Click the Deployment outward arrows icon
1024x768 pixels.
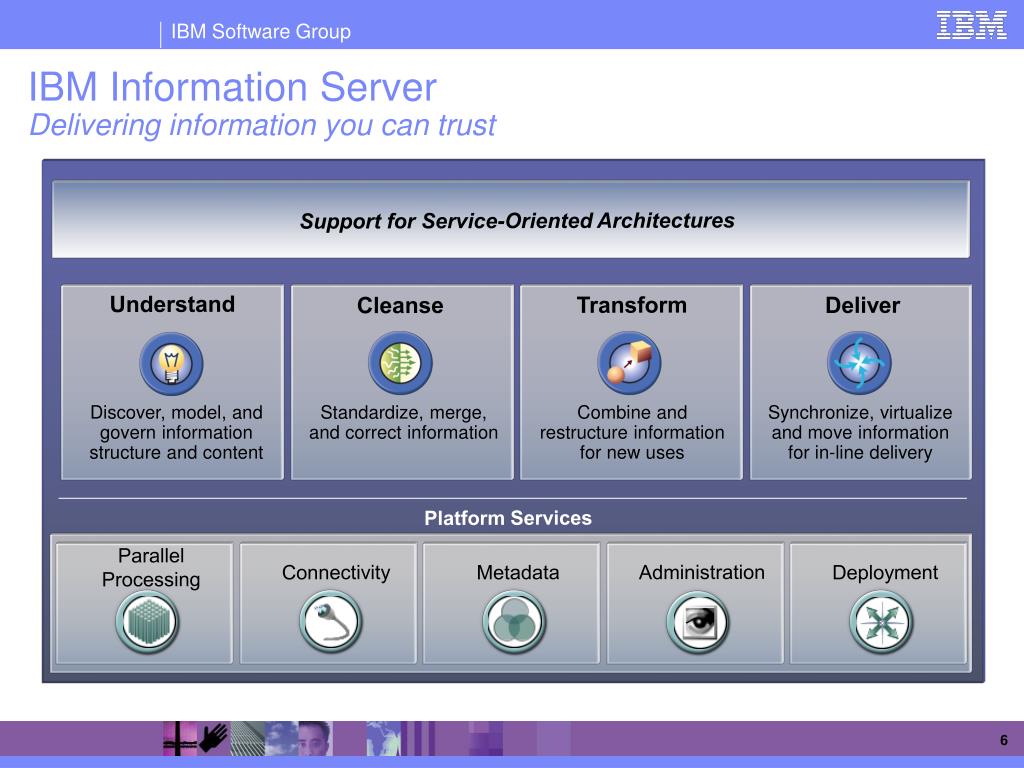tap(882, 622)
